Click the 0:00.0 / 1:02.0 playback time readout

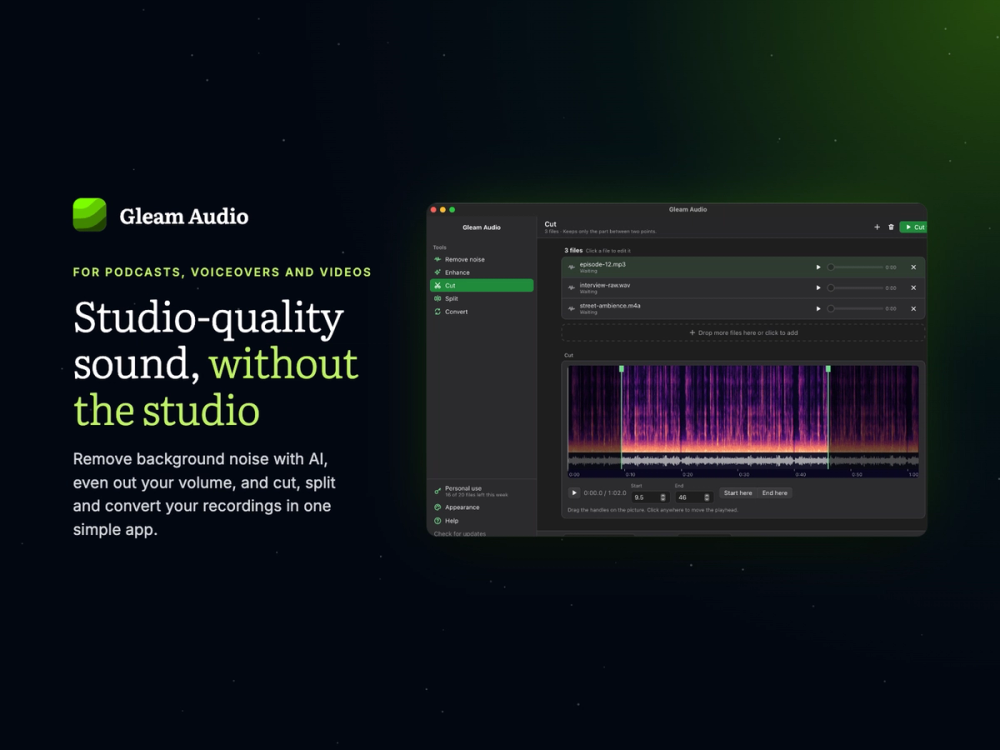point(605,493)
